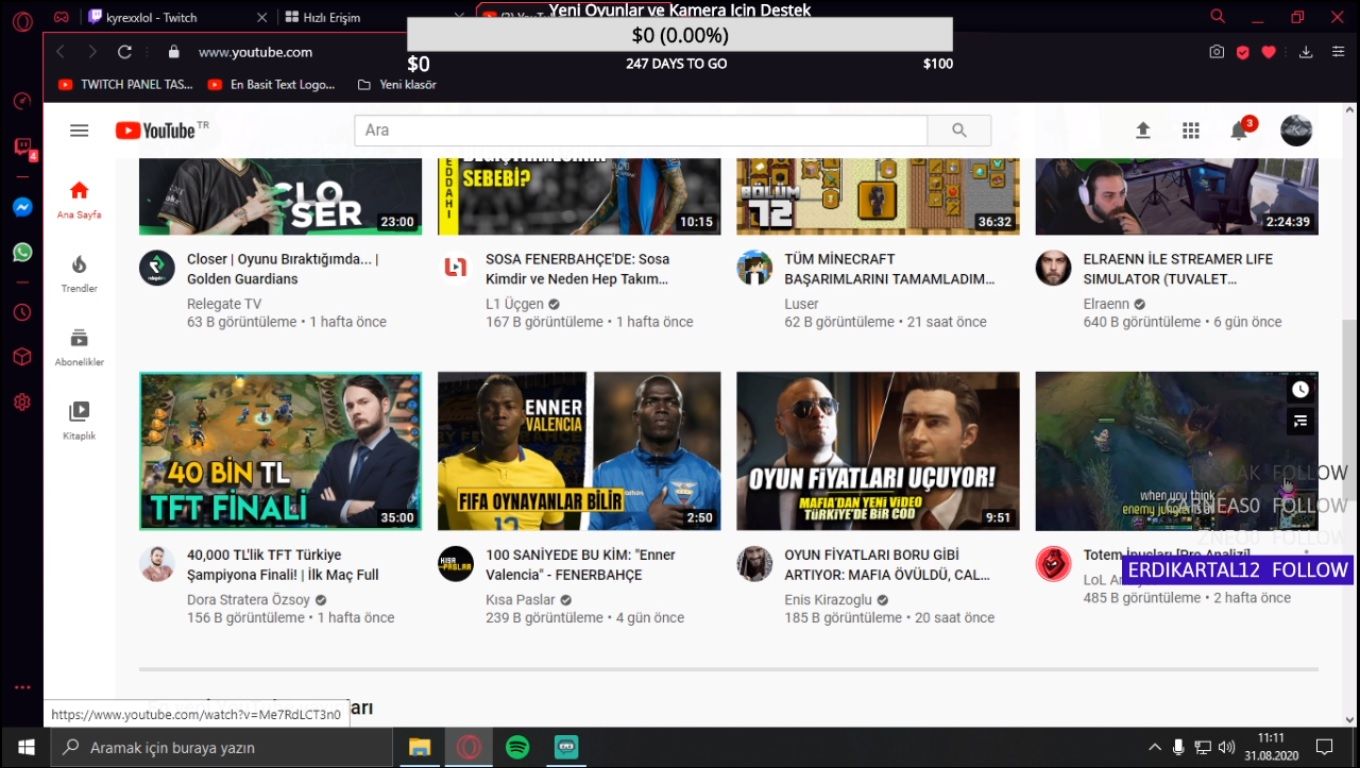The width and height of the screenshot is (1360, 768).
Task: Open the system volume speaker icon
Action: 1227,747
